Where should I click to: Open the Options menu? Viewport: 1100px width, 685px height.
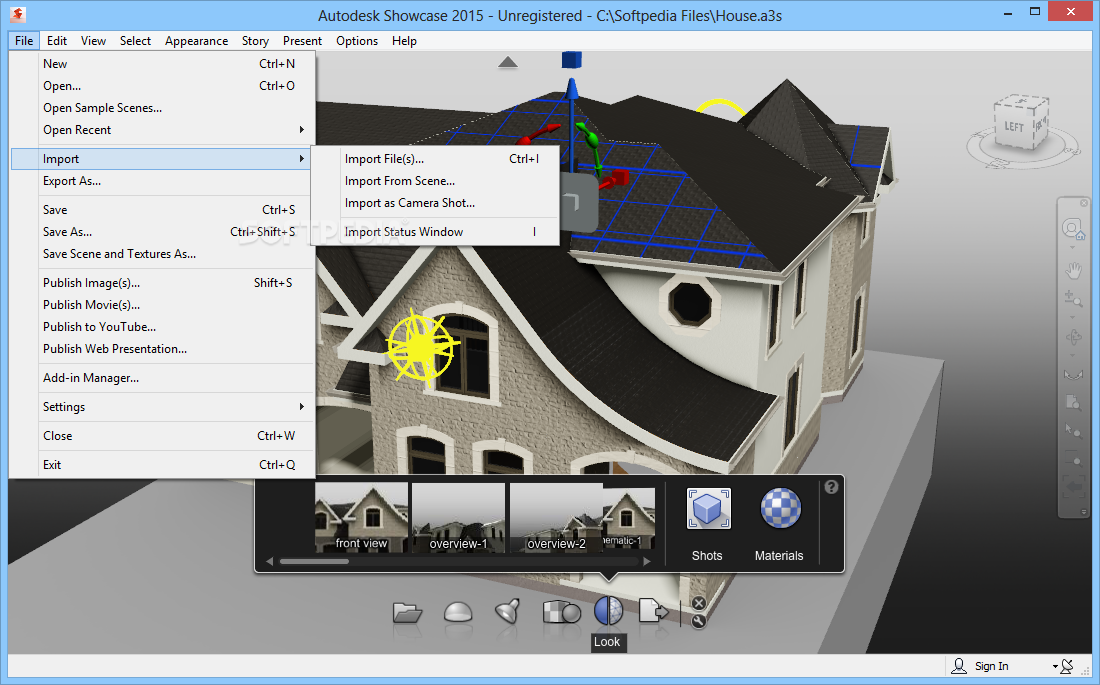(357, 41)
